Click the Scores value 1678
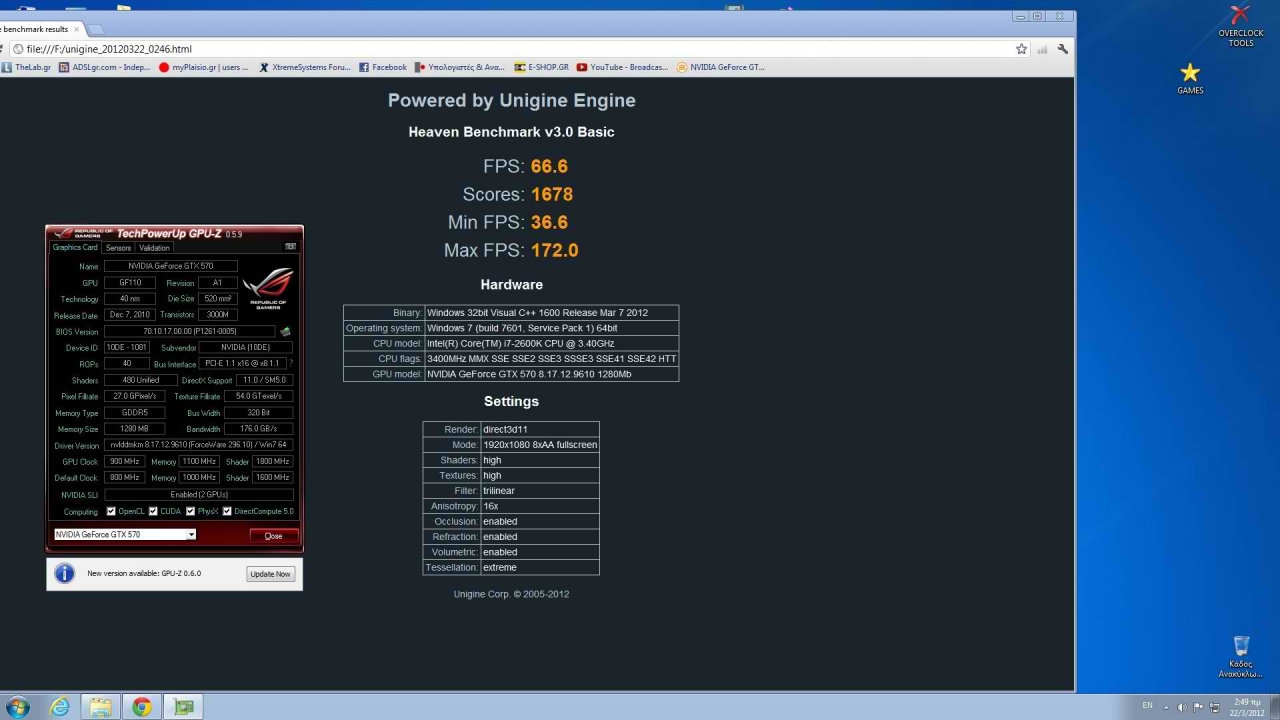The image size is (1280, 720). (552, 195)
